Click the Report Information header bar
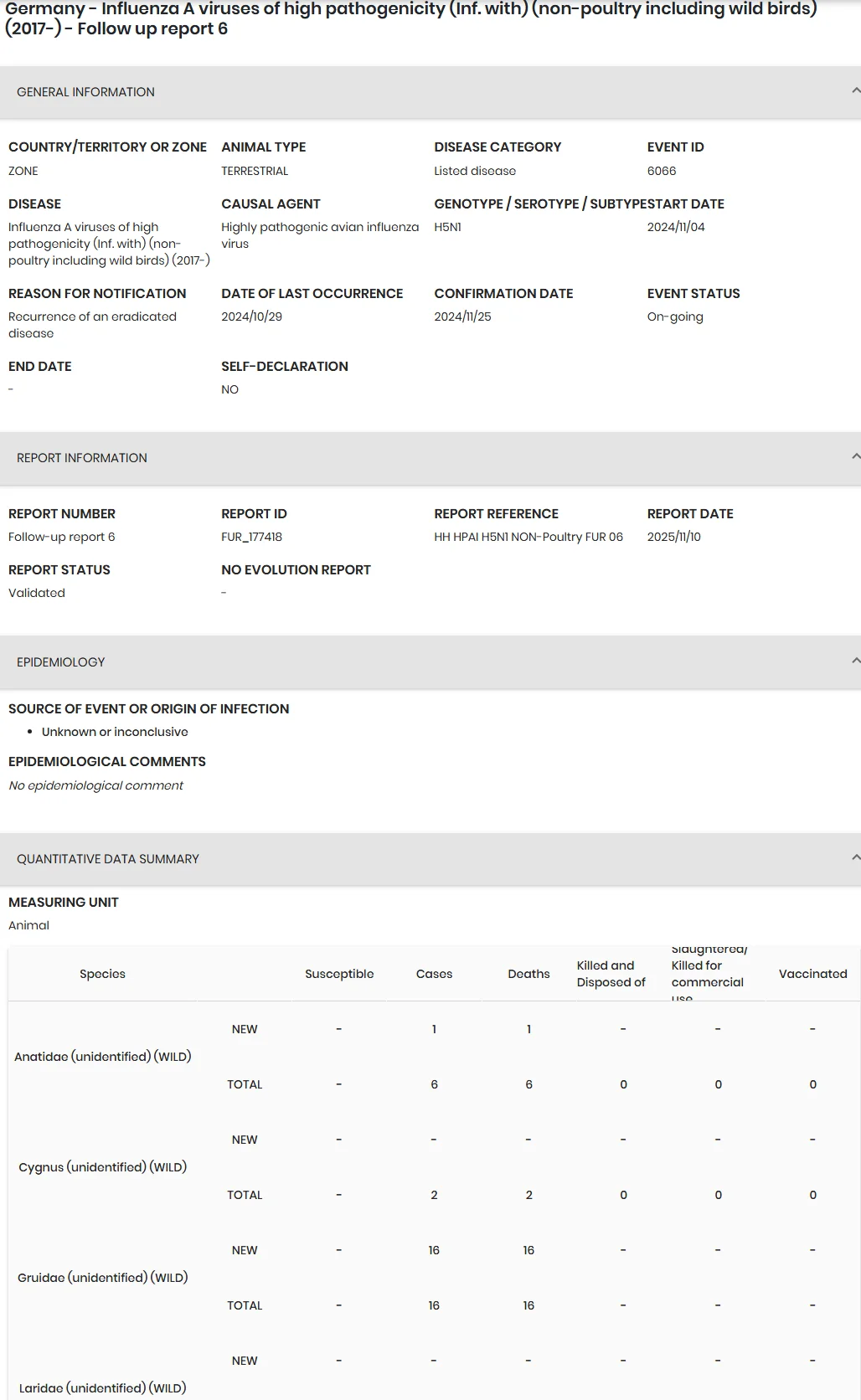 [430, 458]
